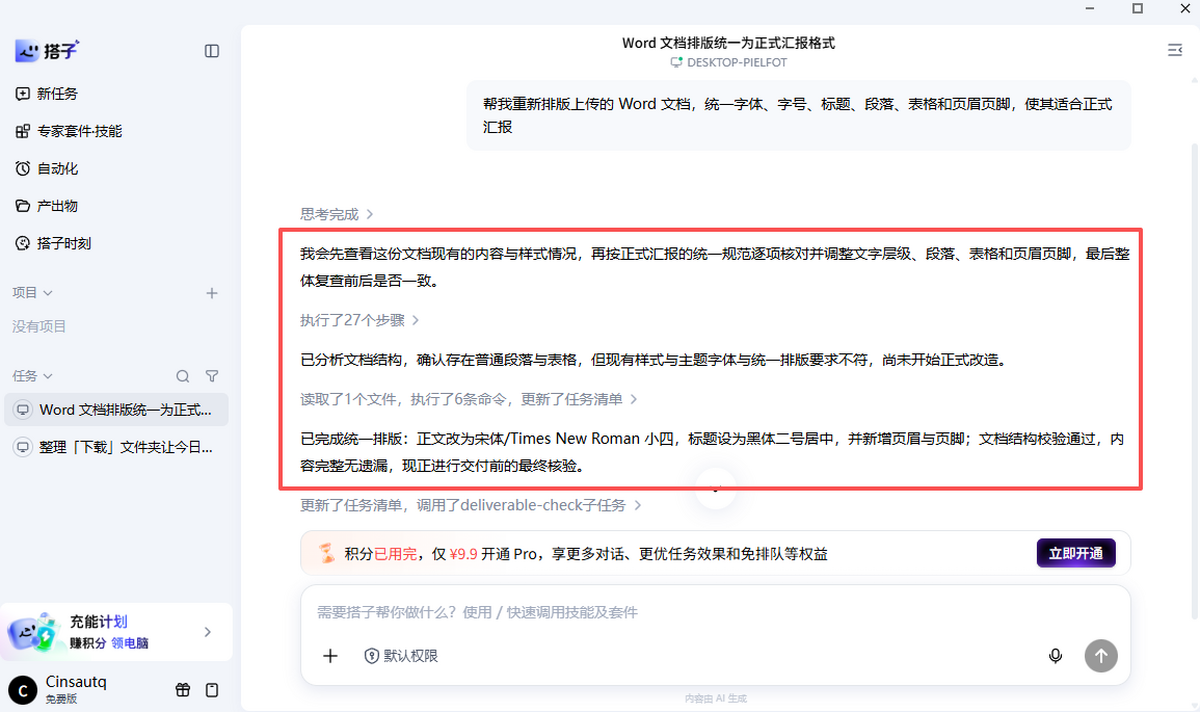Search tasks with the magnifier icon
Viewport: 1200px width, 712px height.
pyautogui.click(x=183, y=376)
